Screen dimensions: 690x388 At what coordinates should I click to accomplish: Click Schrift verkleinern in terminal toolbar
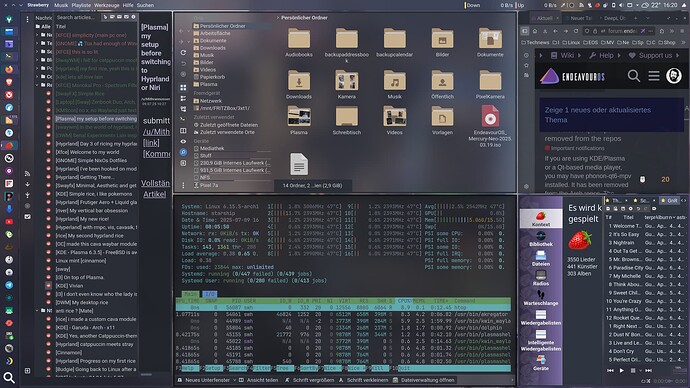[363, 380]
